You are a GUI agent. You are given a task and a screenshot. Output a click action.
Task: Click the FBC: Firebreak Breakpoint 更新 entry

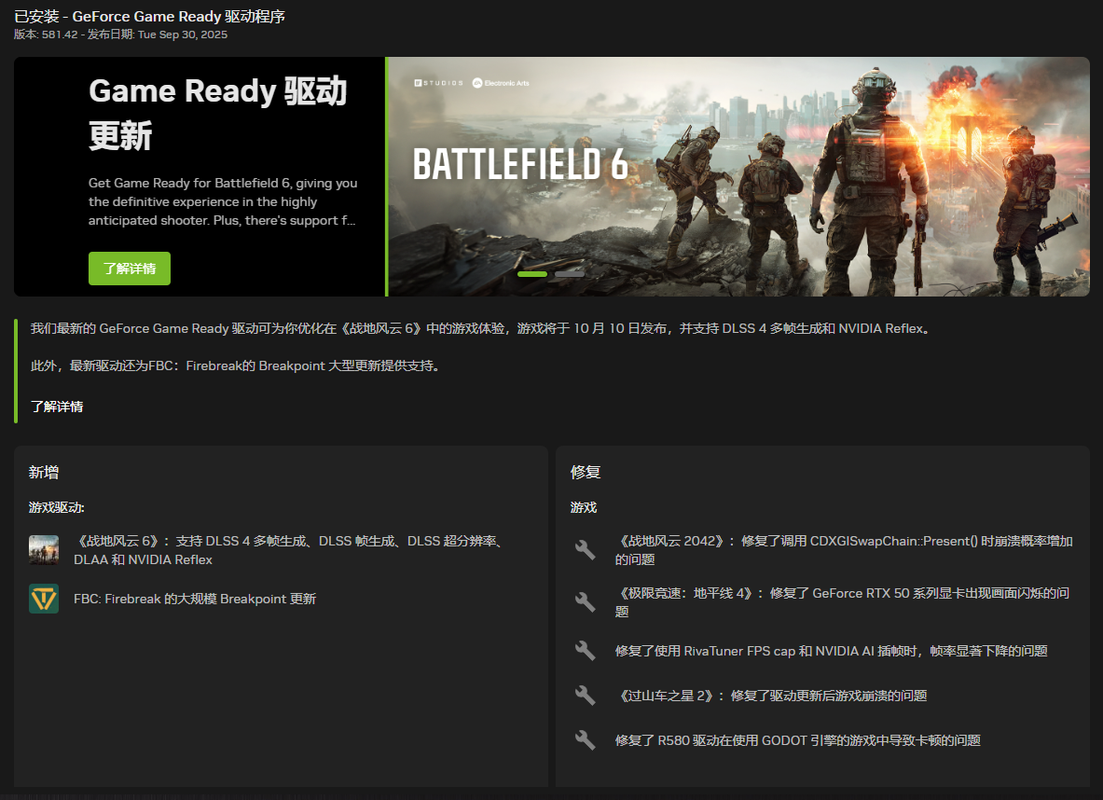195,599
